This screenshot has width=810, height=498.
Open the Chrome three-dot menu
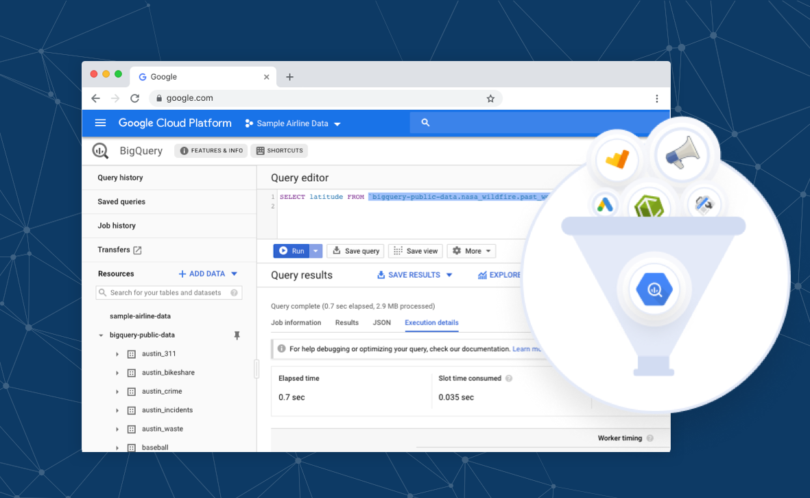(x=657, y=98)
